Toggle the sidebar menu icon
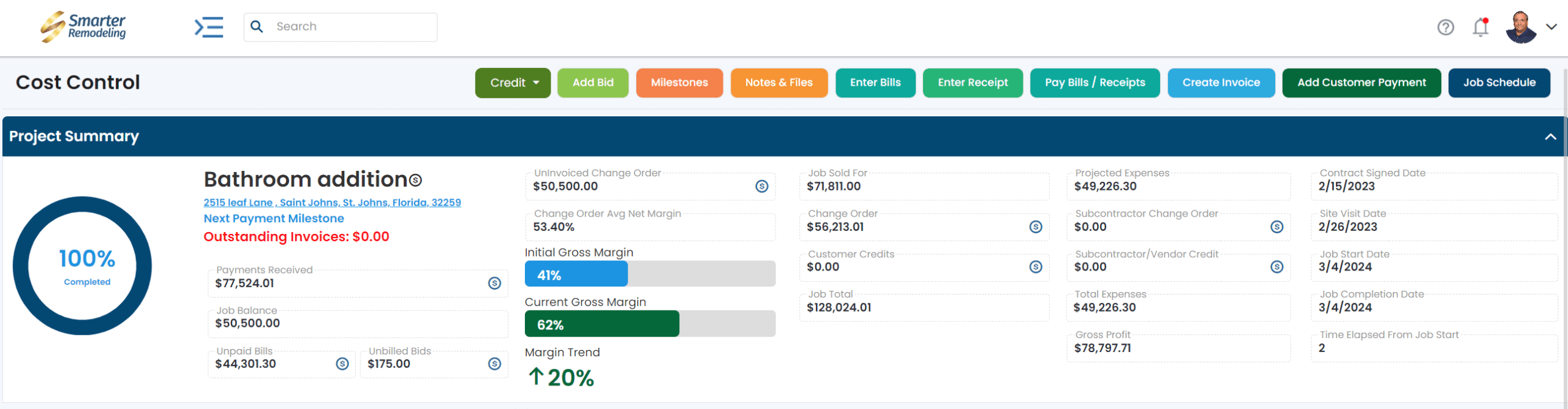This screenshot has width=1568, height=409. coord(209,27)
